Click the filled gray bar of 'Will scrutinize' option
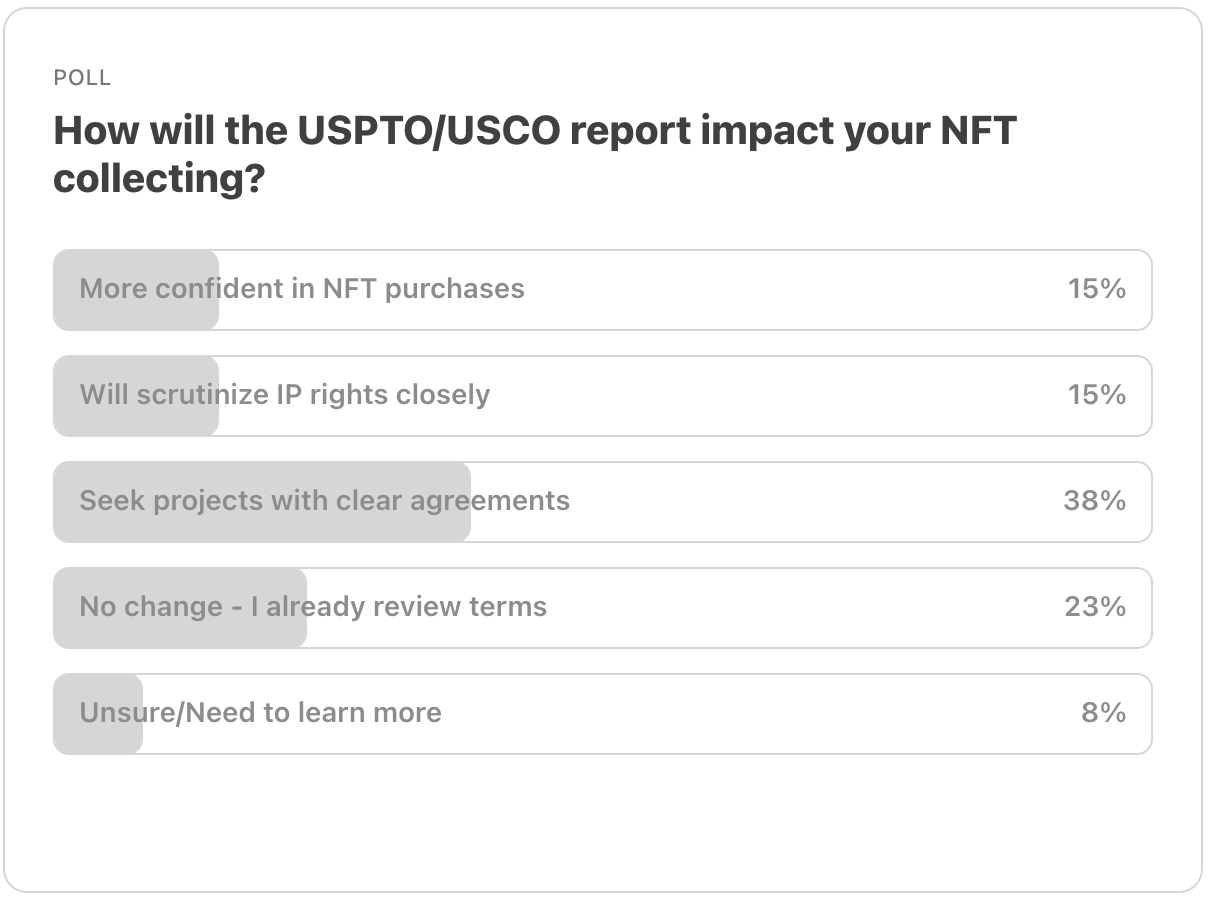 (x=136, y=396)
